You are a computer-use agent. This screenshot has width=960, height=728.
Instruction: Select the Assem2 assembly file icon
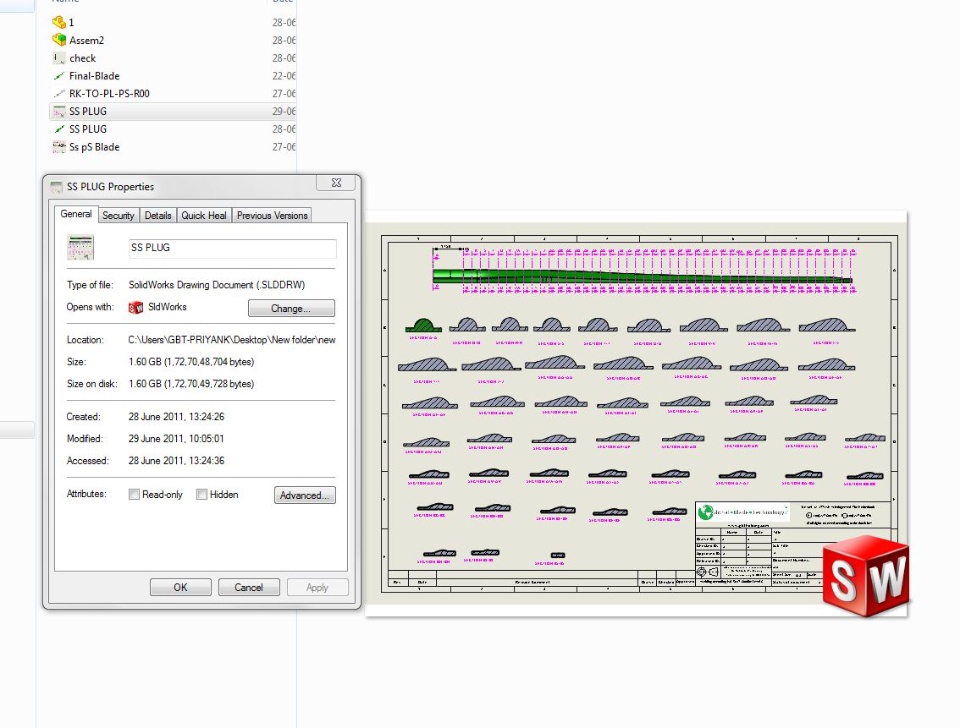click(59, 40)
